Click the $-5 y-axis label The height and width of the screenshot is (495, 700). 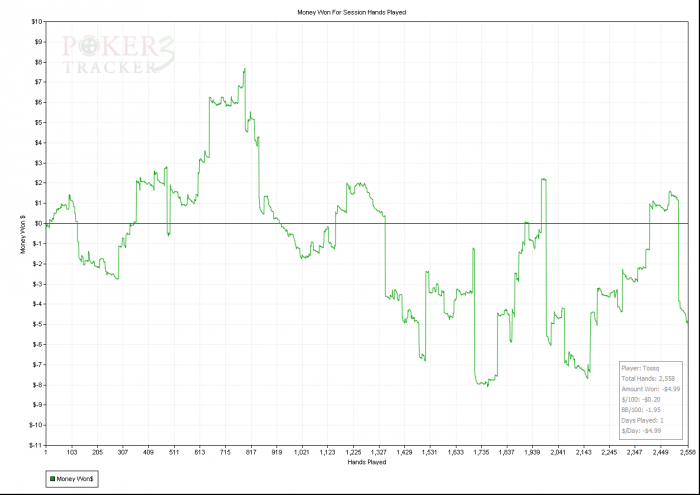tap(38, 324)
